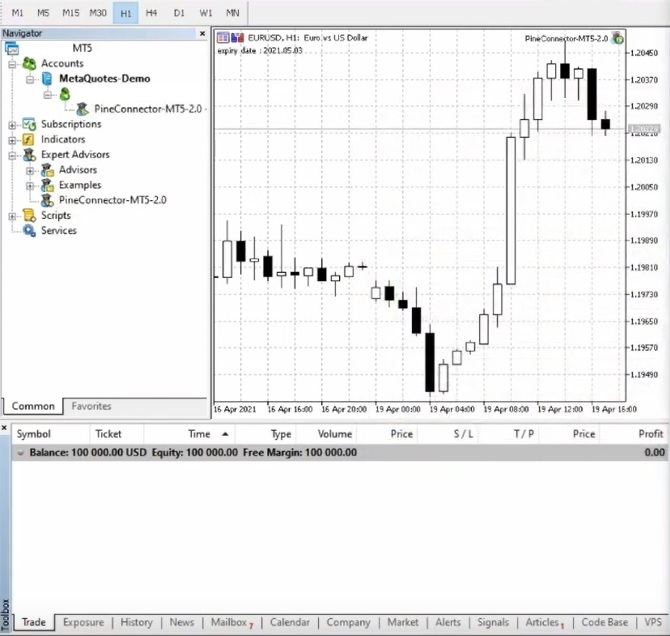
Task: Close the Toolbox panel
Action: click(x=5, y=428)
